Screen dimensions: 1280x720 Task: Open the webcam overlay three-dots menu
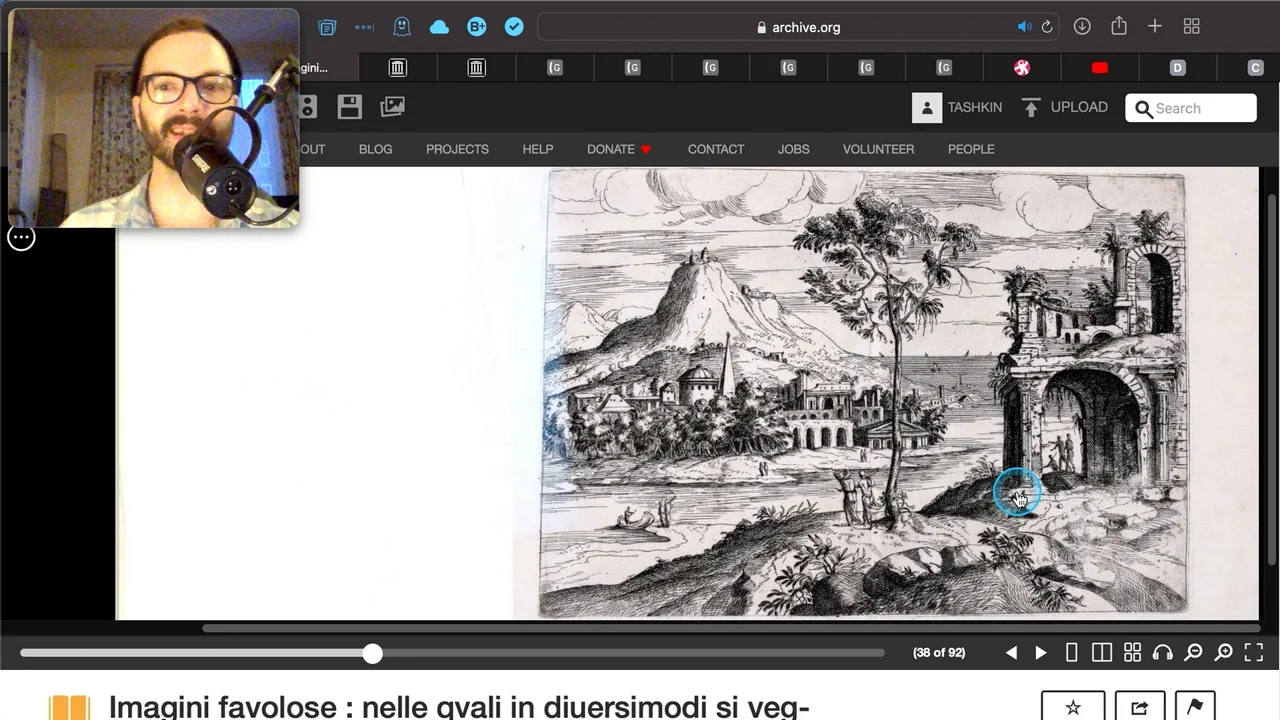pos(21,238)
